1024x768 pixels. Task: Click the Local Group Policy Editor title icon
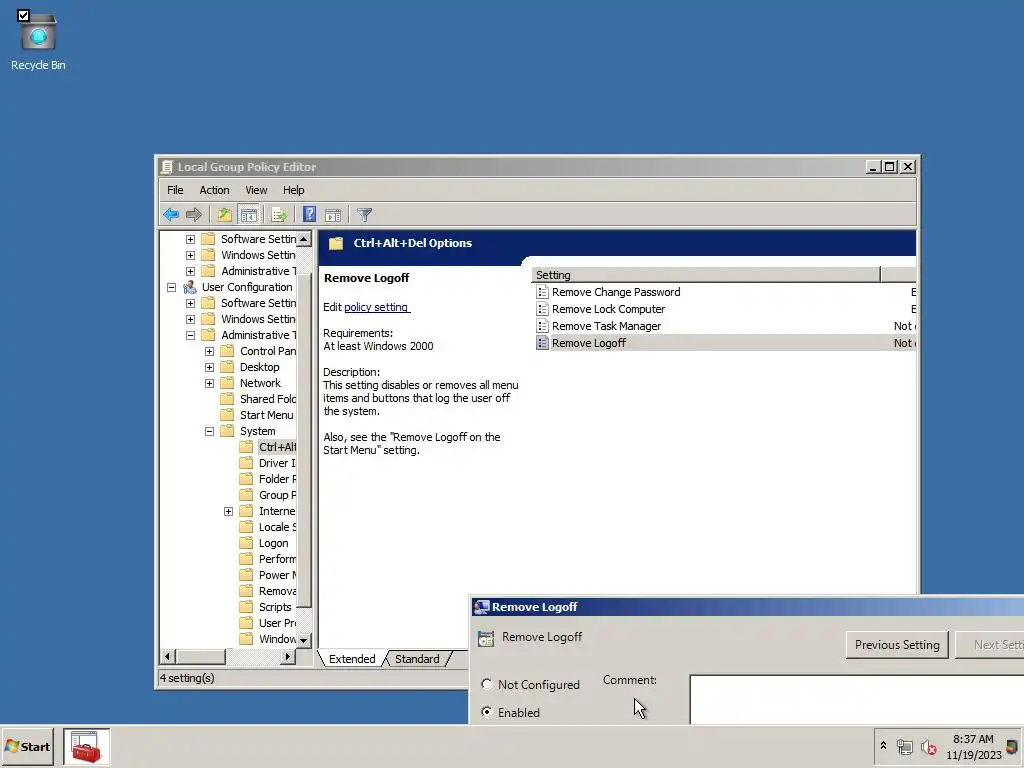[167, 167]
